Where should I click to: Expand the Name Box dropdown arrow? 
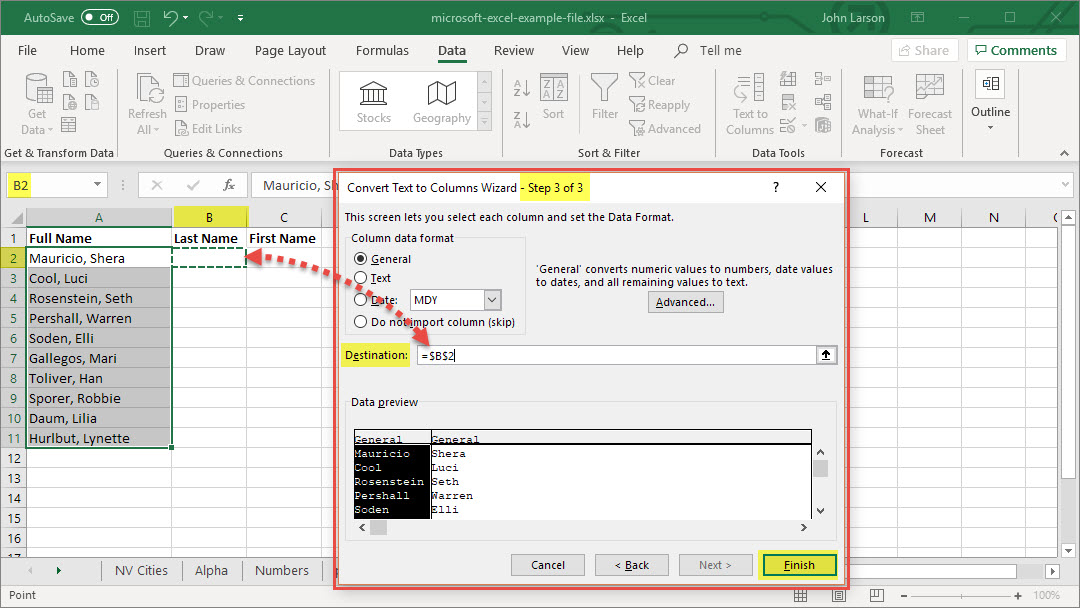click(98, 185)
